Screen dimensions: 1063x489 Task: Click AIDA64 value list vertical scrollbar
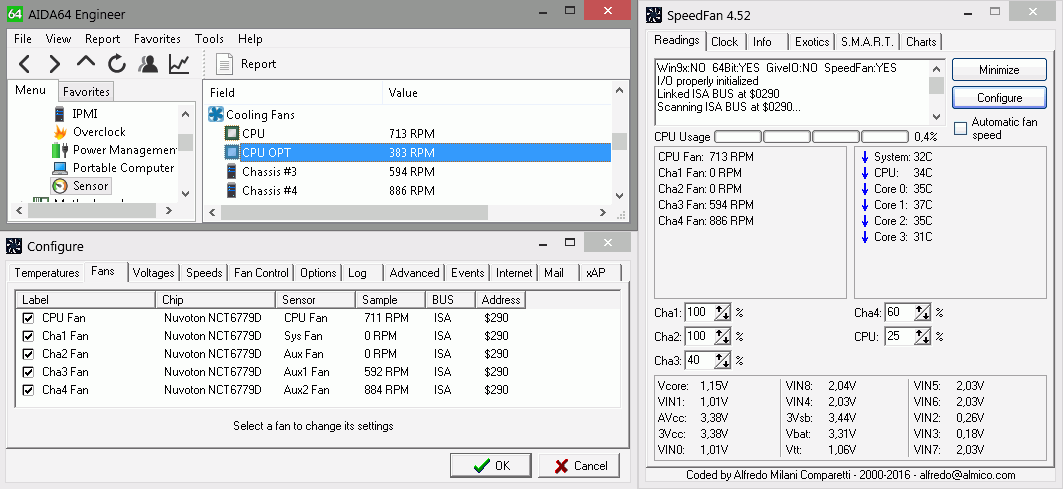pyautogui.click(x=619, y=142)
